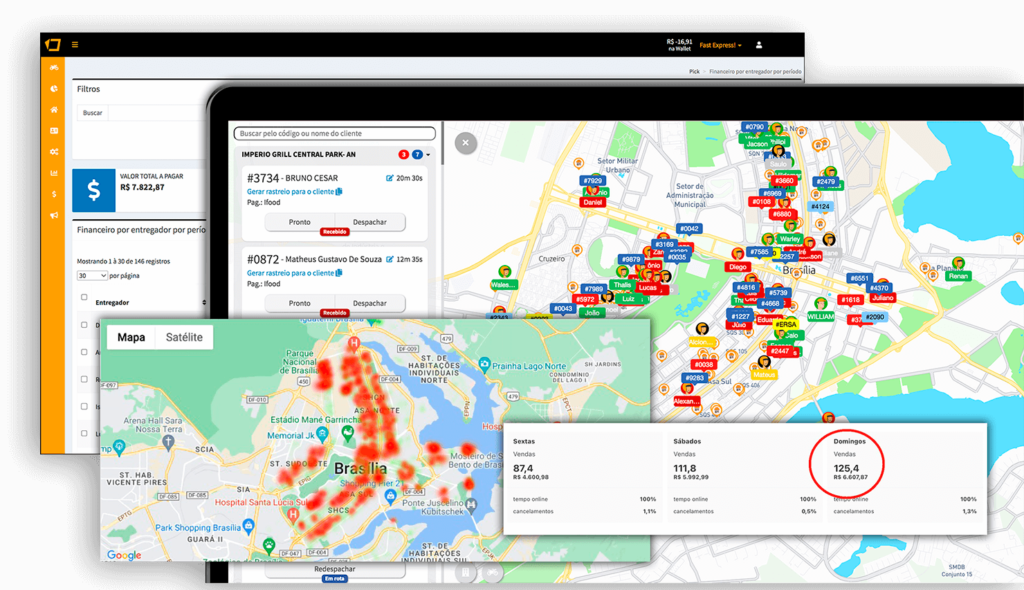
Task: Click the edit icon on order #3734
Action: (x=390, y=178)
